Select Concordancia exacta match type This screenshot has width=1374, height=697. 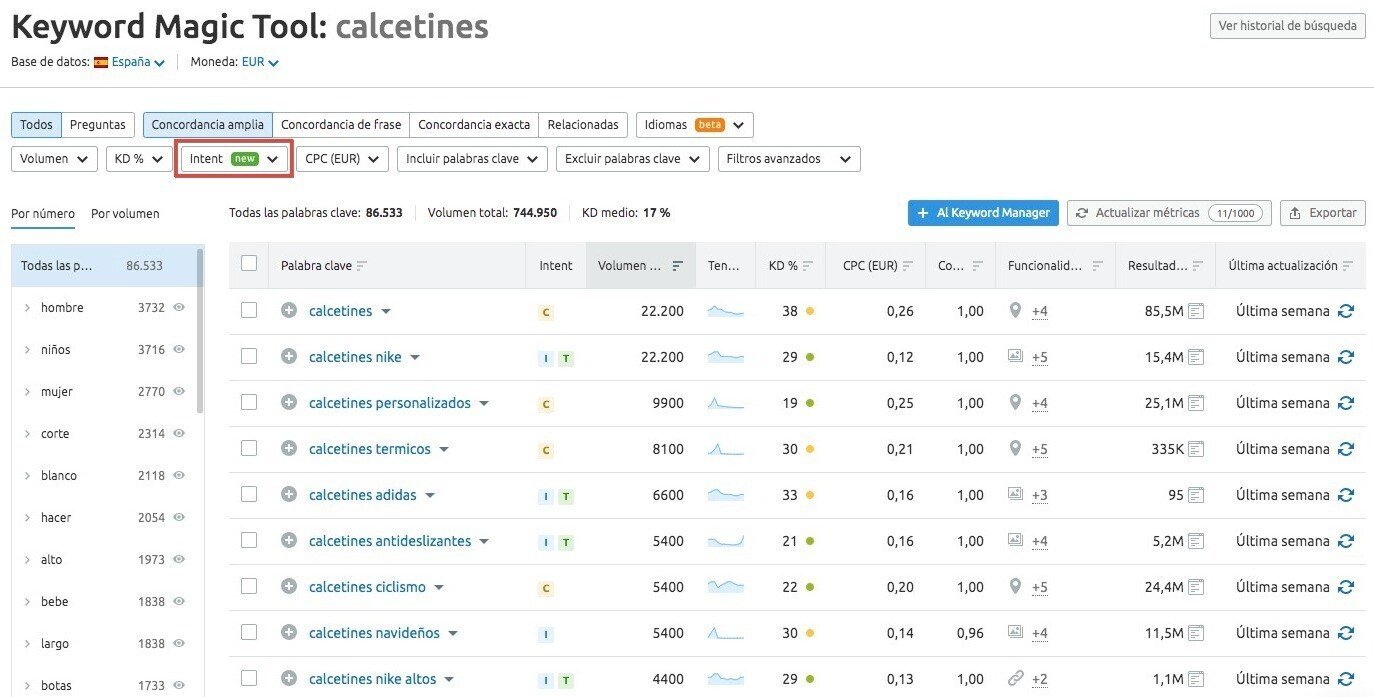473,125
